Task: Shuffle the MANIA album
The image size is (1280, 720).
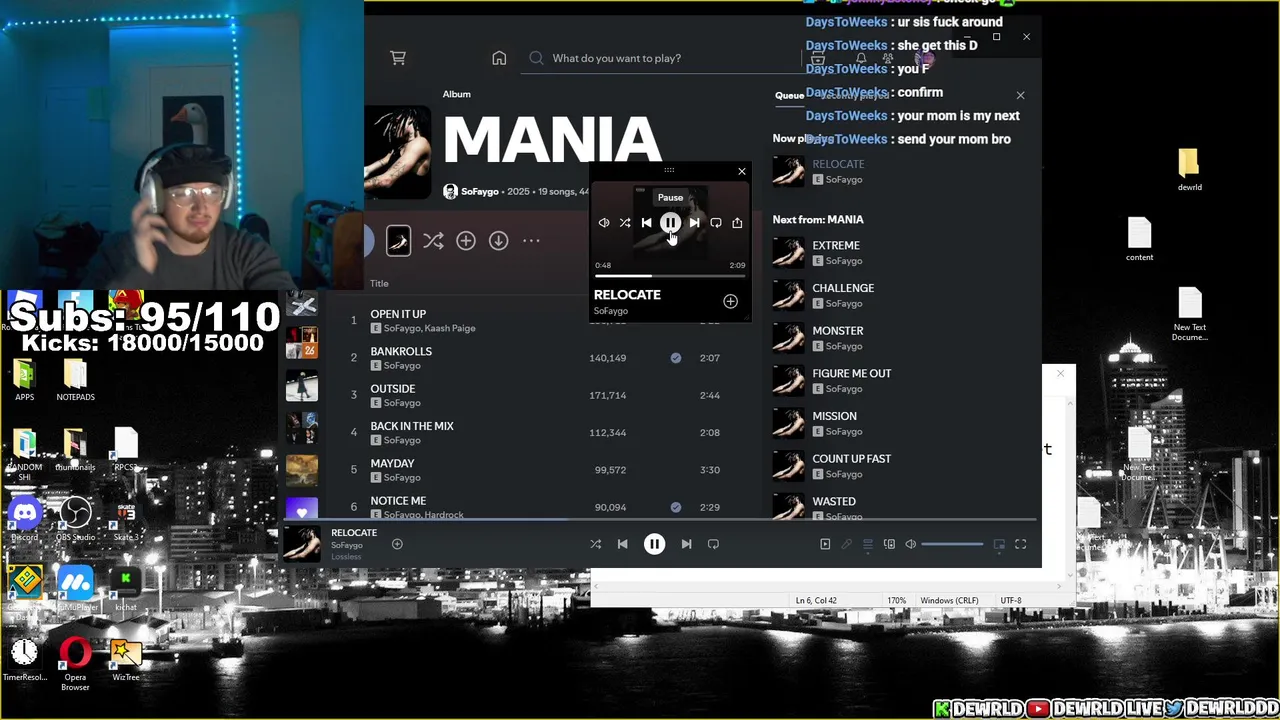Action: coord(433,241)
